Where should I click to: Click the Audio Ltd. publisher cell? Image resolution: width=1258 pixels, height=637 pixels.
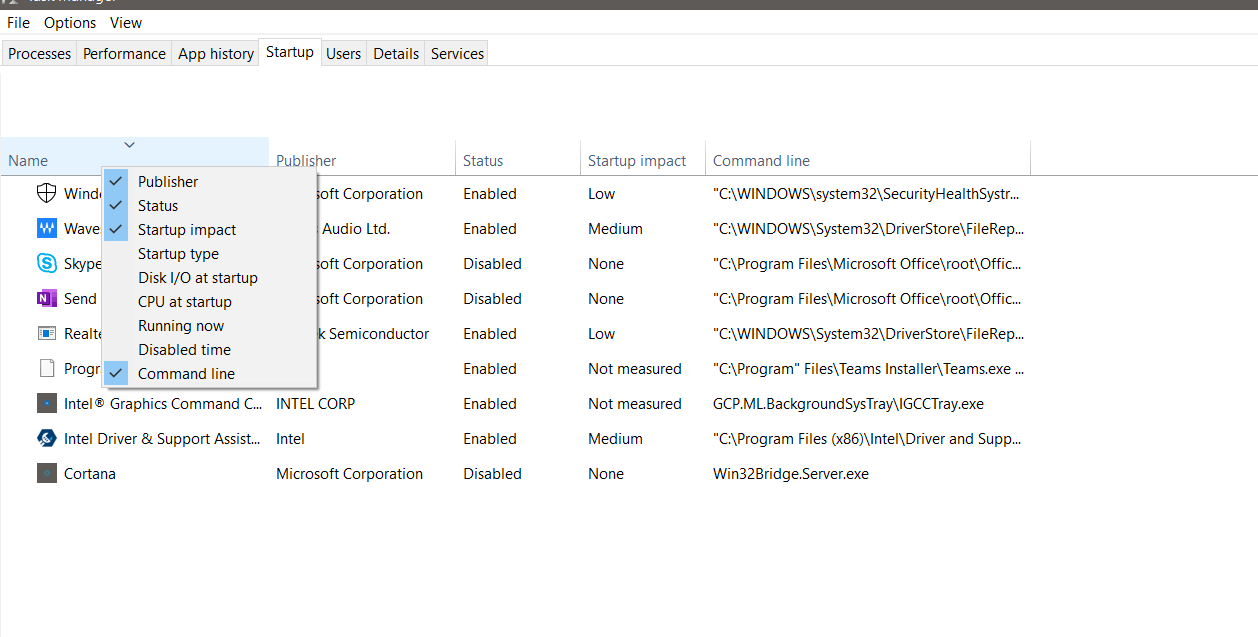[354, 228]
